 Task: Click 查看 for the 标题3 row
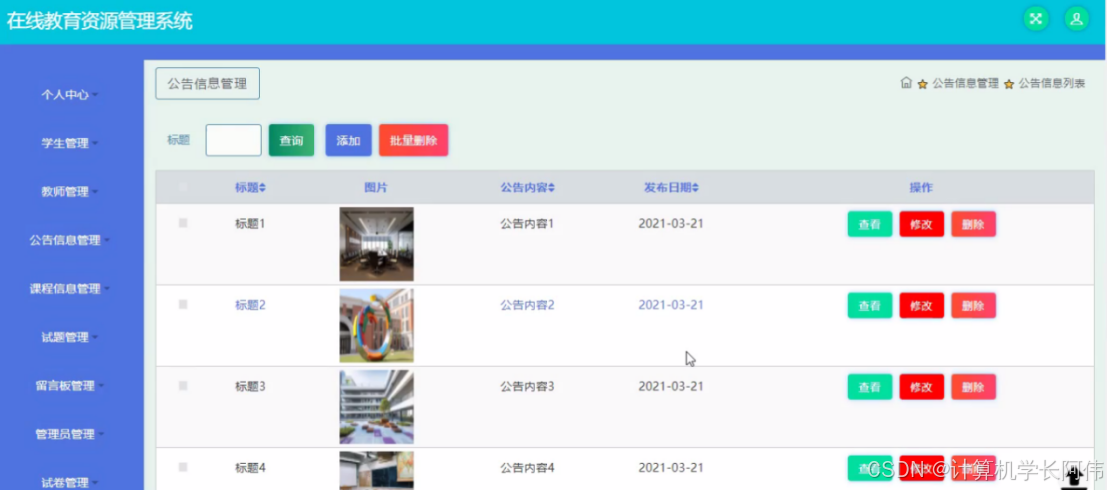pos(870,387)
